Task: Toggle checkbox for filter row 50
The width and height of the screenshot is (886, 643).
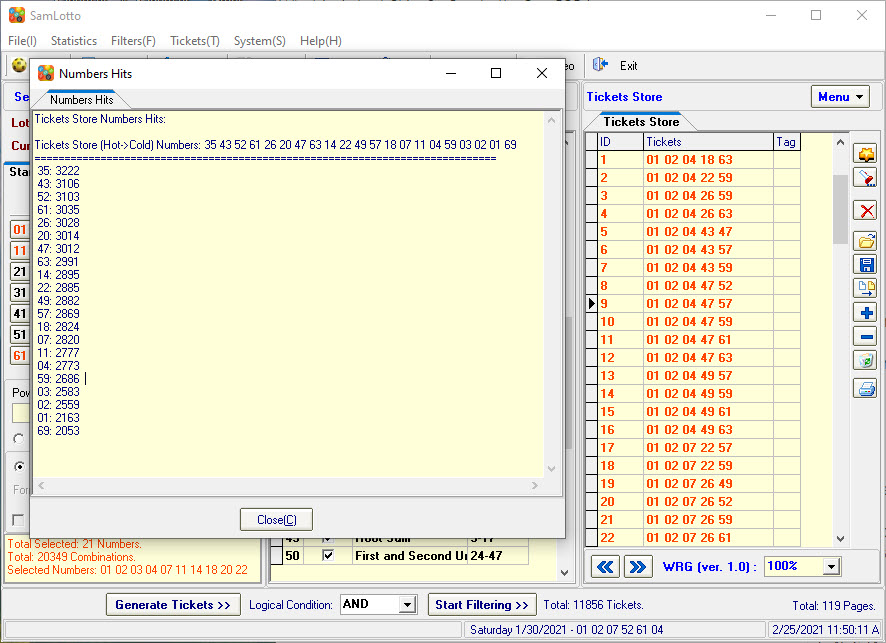Action: coord(327,555)
